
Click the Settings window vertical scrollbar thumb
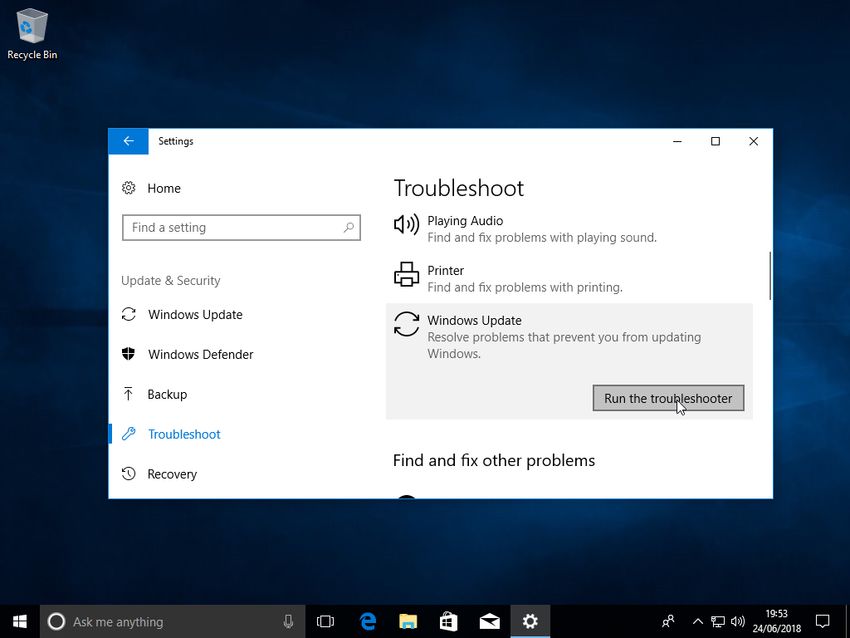click(770, 275)
